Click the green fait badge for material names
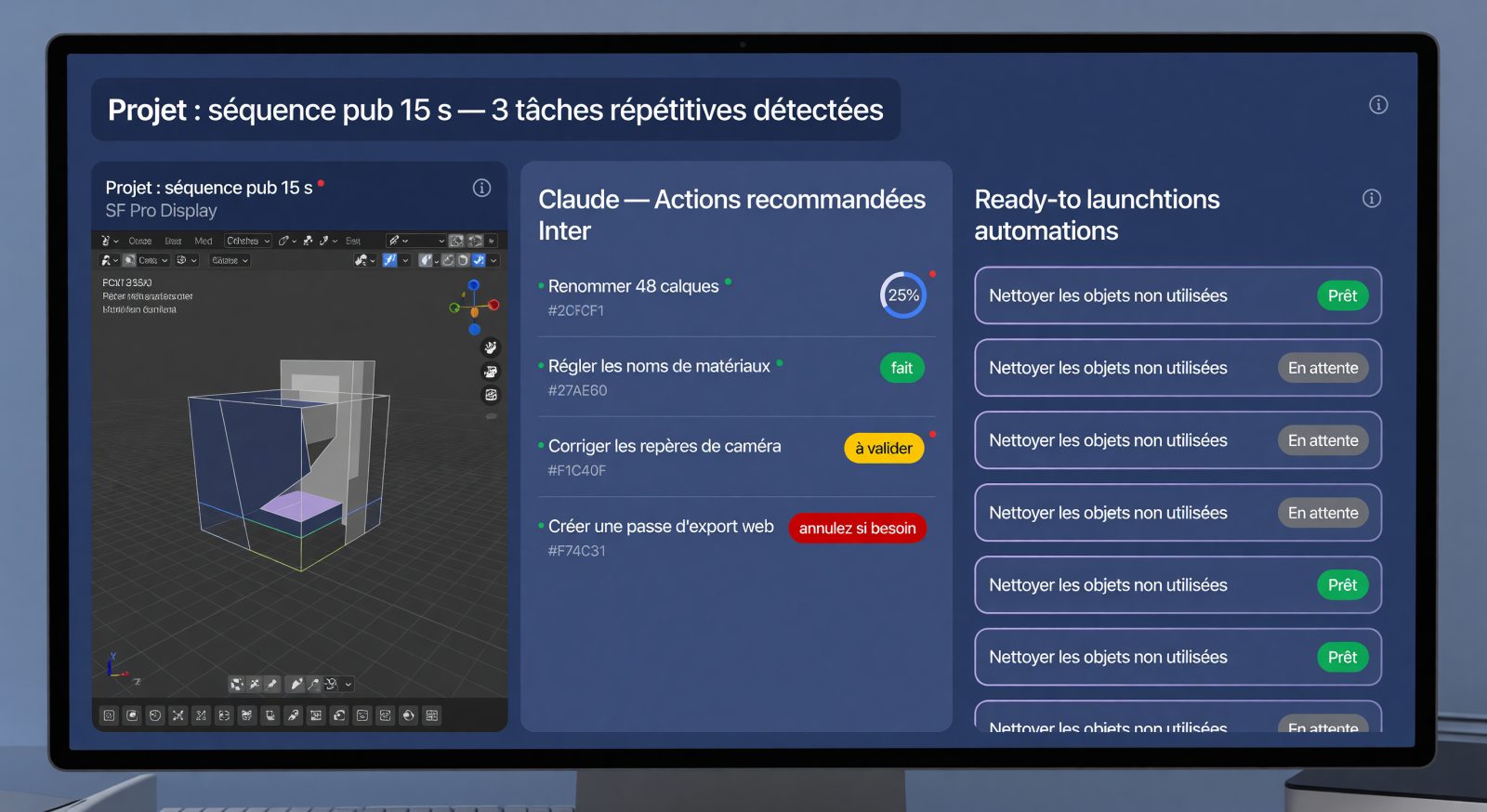The height and width of the screenshot is (812, 1487). click(x=901, y=368)
